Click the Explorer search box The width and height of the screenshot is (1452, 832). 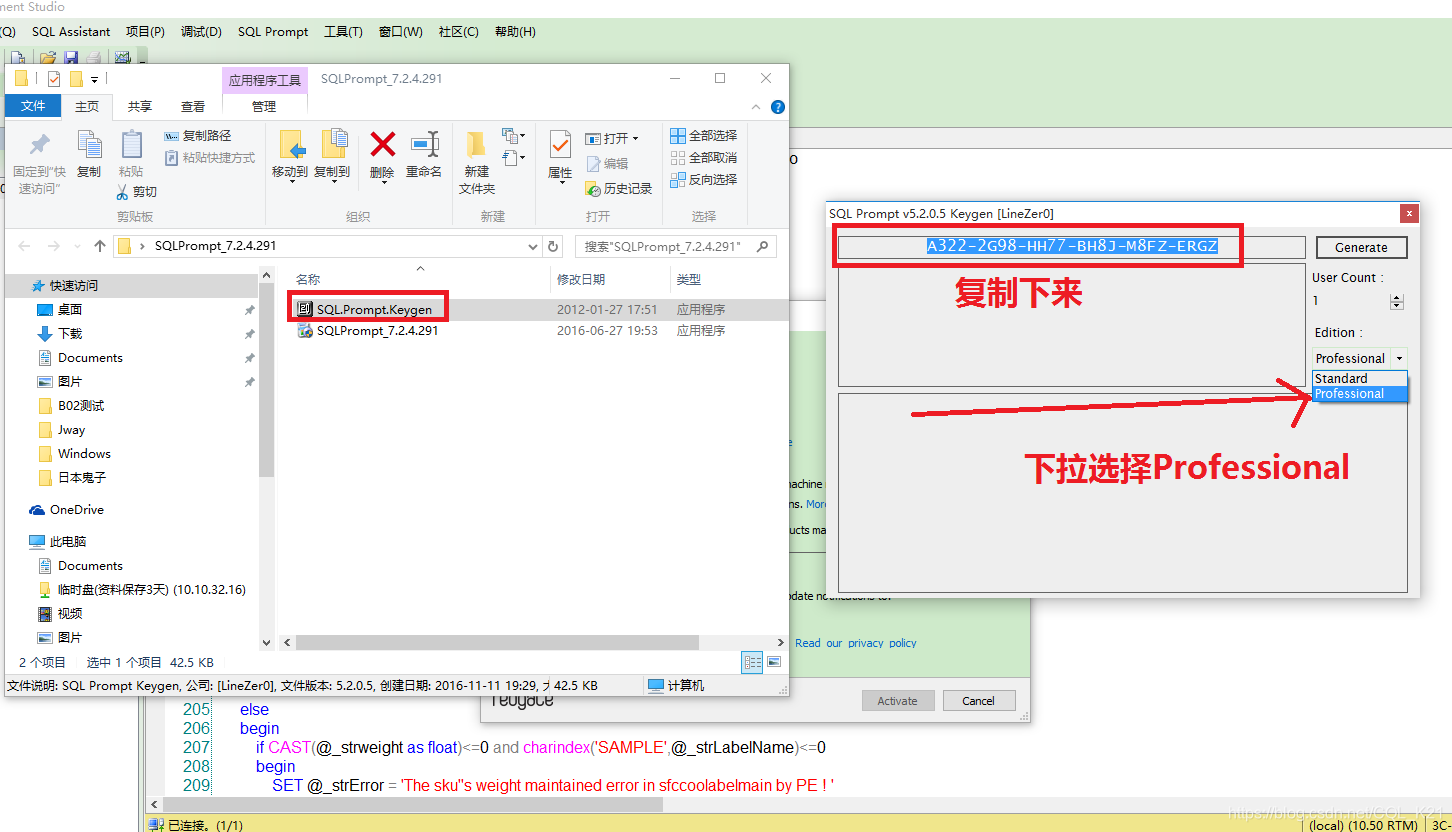[676, 246]
